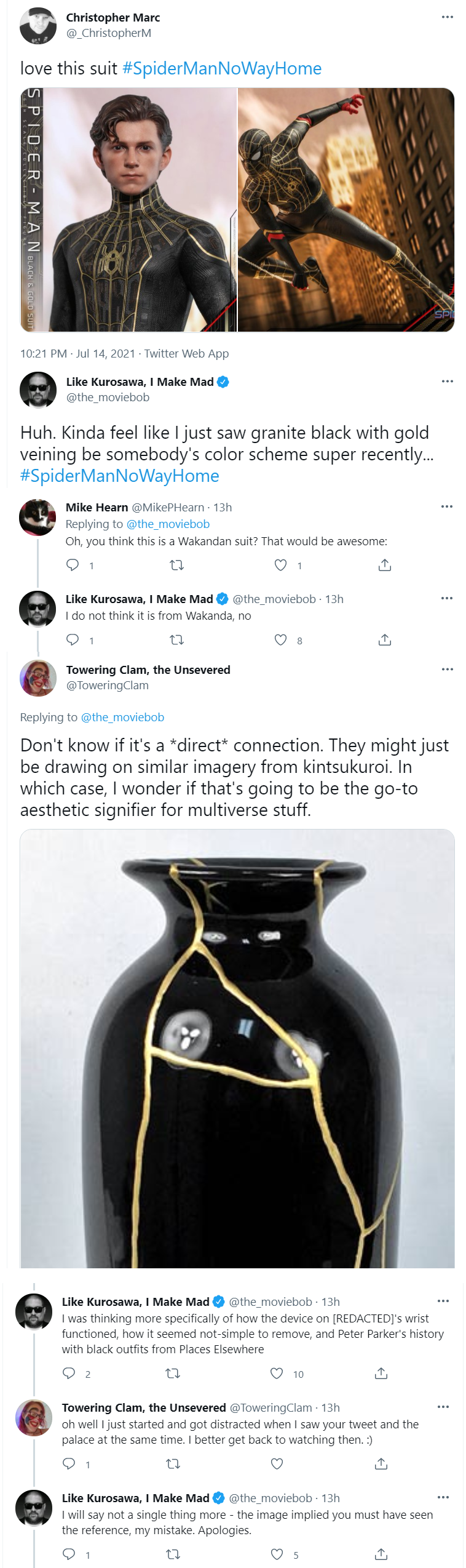Screen dimensions: 466x1568
Task: Share the 'not from Wakanda' reply
Action: [385, 640]
